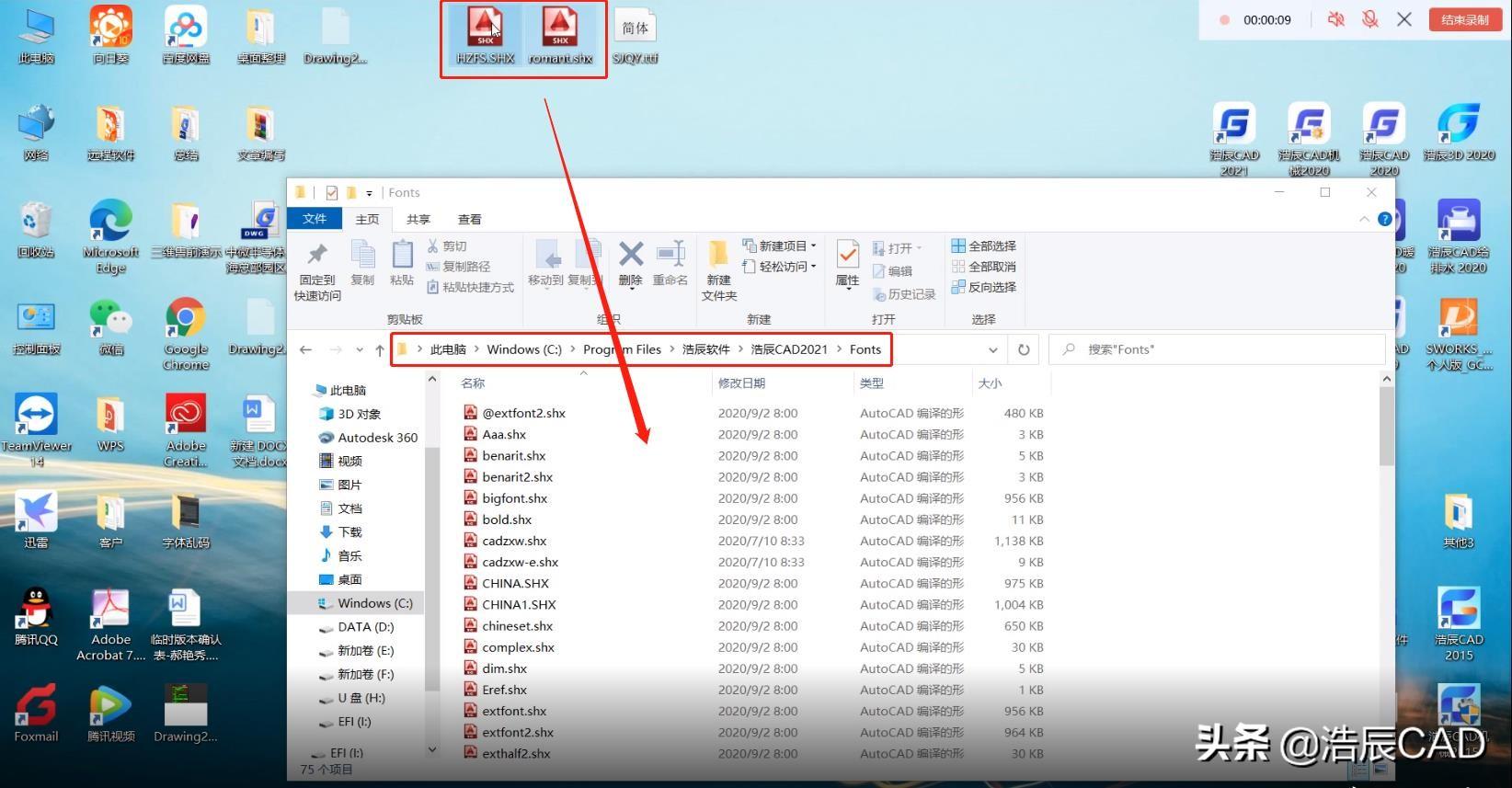Click History (历史记录) in ribbon
The image size is (1512, 788).
point(904,294)
